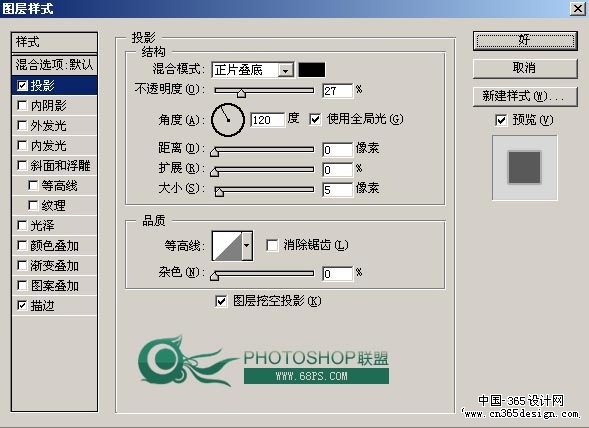This screenshot has height=428, width=589.
Task: Enable the 外发光 outer glow checkbox
Action: (22, 126)
